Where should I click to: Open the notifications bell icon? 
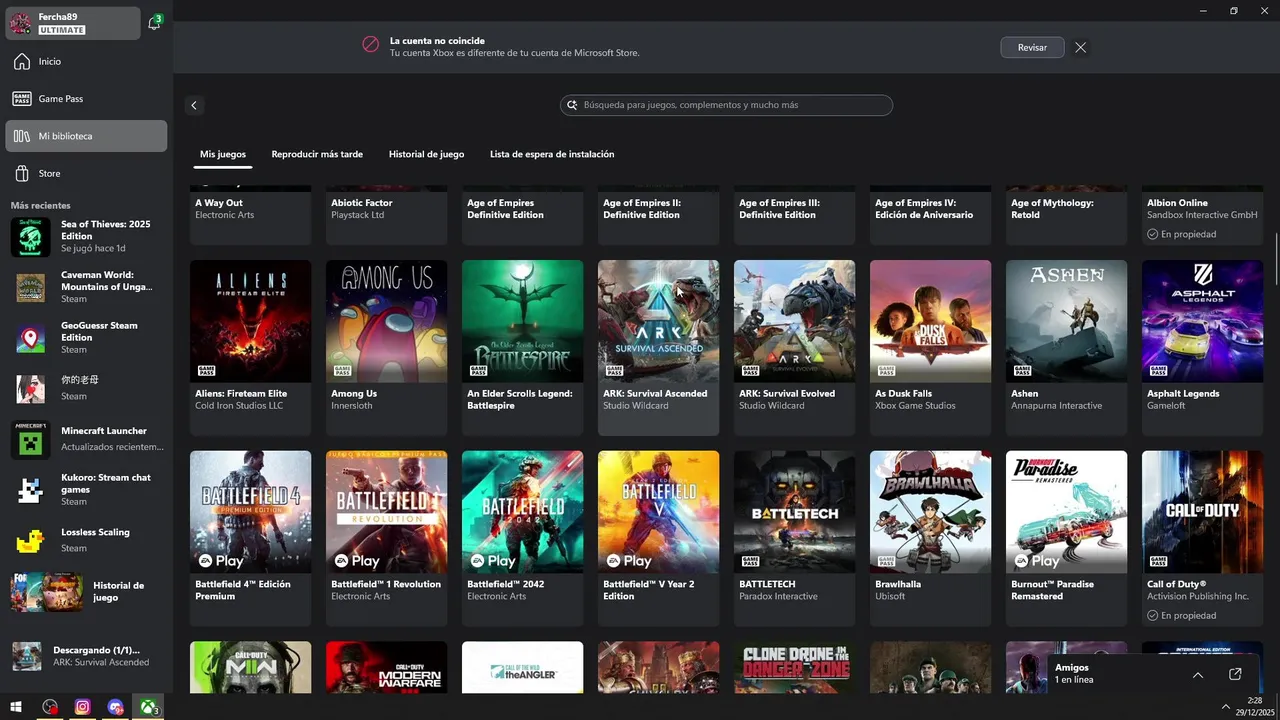point(154,23)
